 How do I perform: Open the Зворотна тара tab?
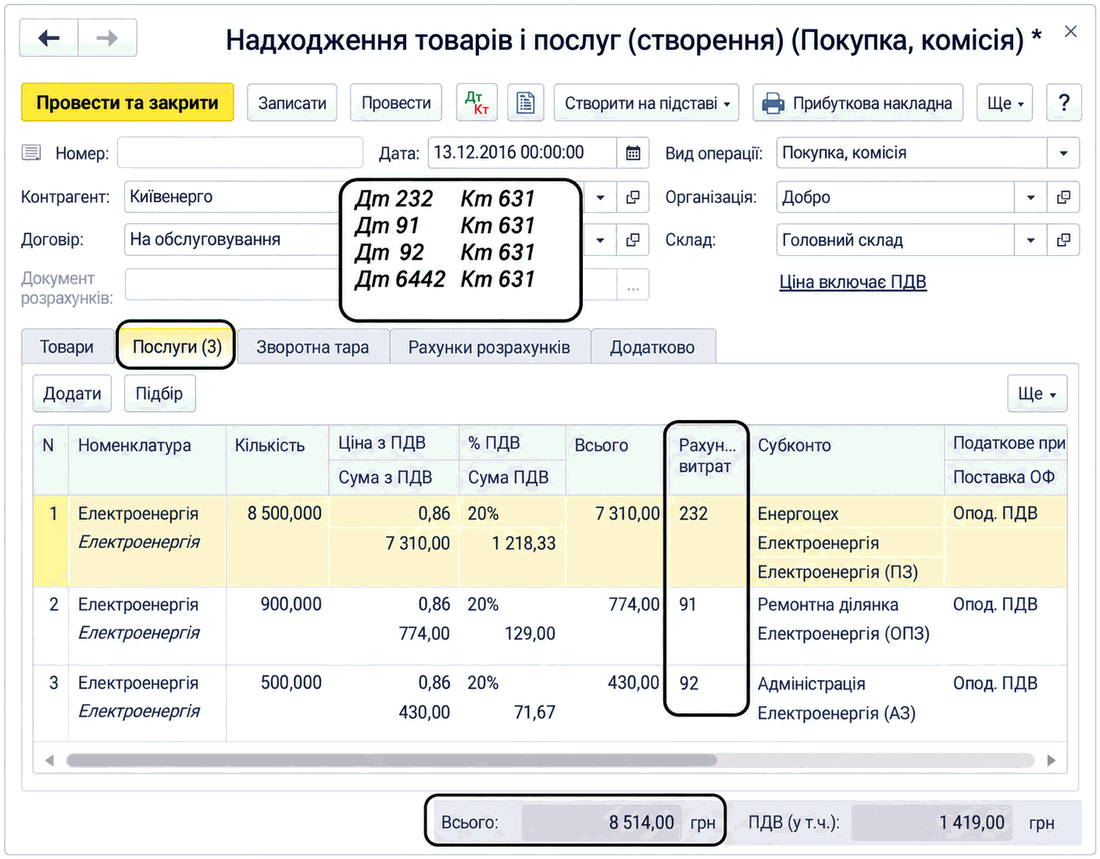coord(312,347)
